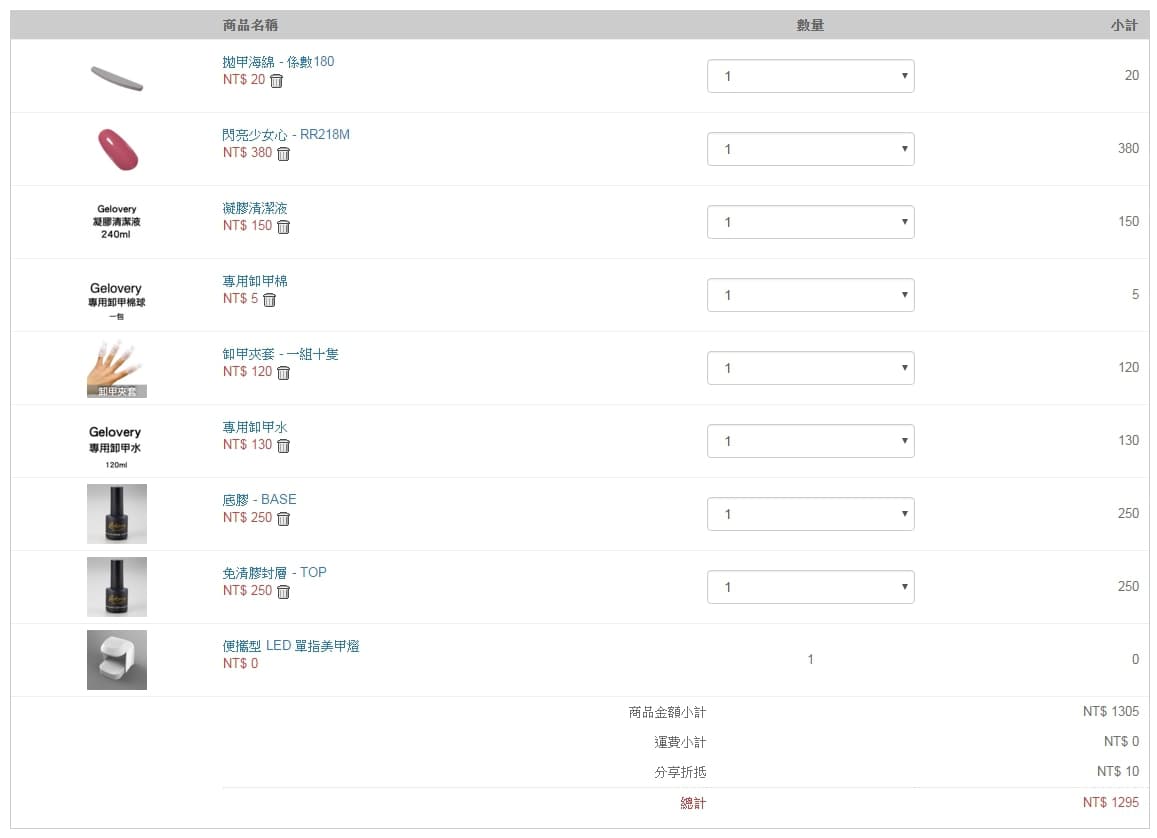
Task: Remove 免清膠封層 TOP with trash icon
Action: tap(284, 592)
